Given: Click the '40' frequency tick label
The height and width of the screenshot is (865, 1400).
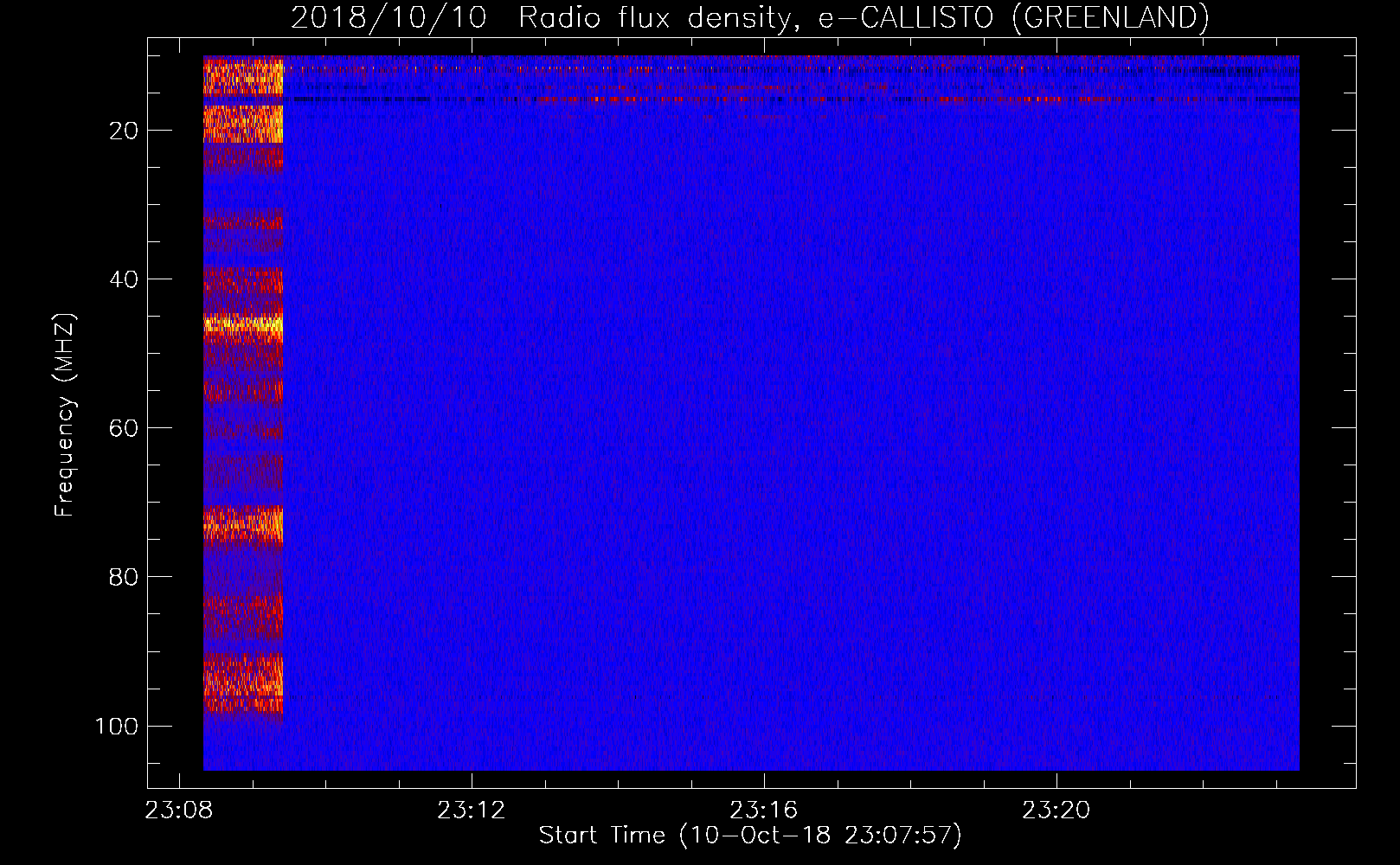Looking at the screenshot, I should [x=124, y=279].
